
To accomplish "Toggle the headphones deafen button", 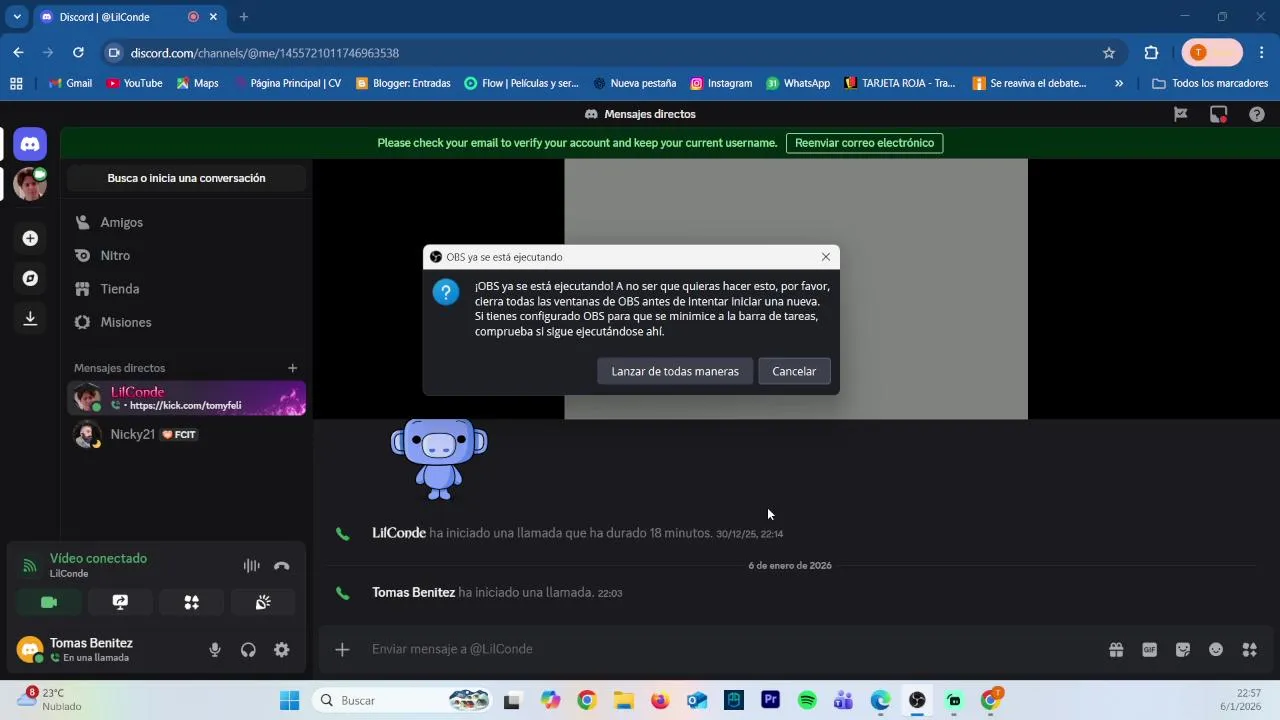I will (x=248, y=650).
